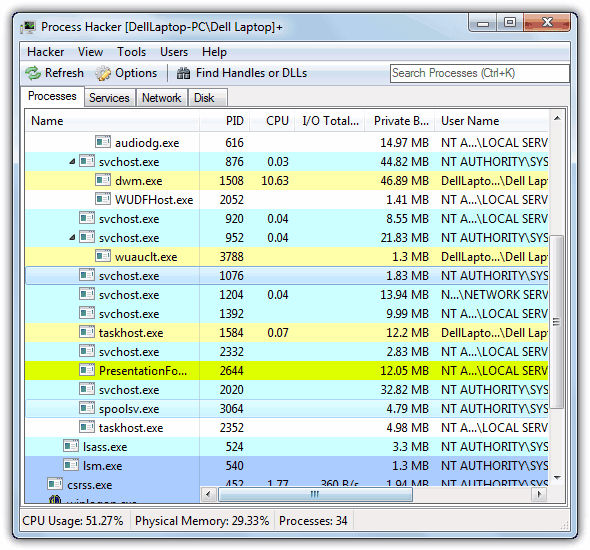This screenshot has height=550, width=590.
Task: Select the Processes tab
Action: pos(52,96)
